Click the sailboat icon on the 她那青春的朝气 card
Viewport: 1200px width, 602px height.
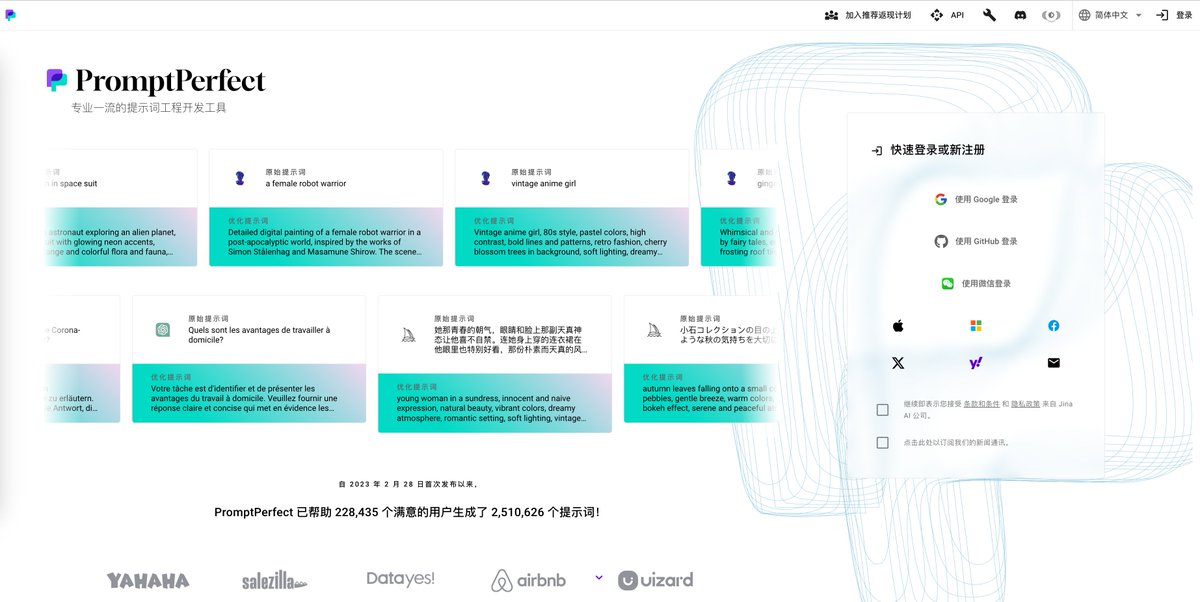[408, 335]
